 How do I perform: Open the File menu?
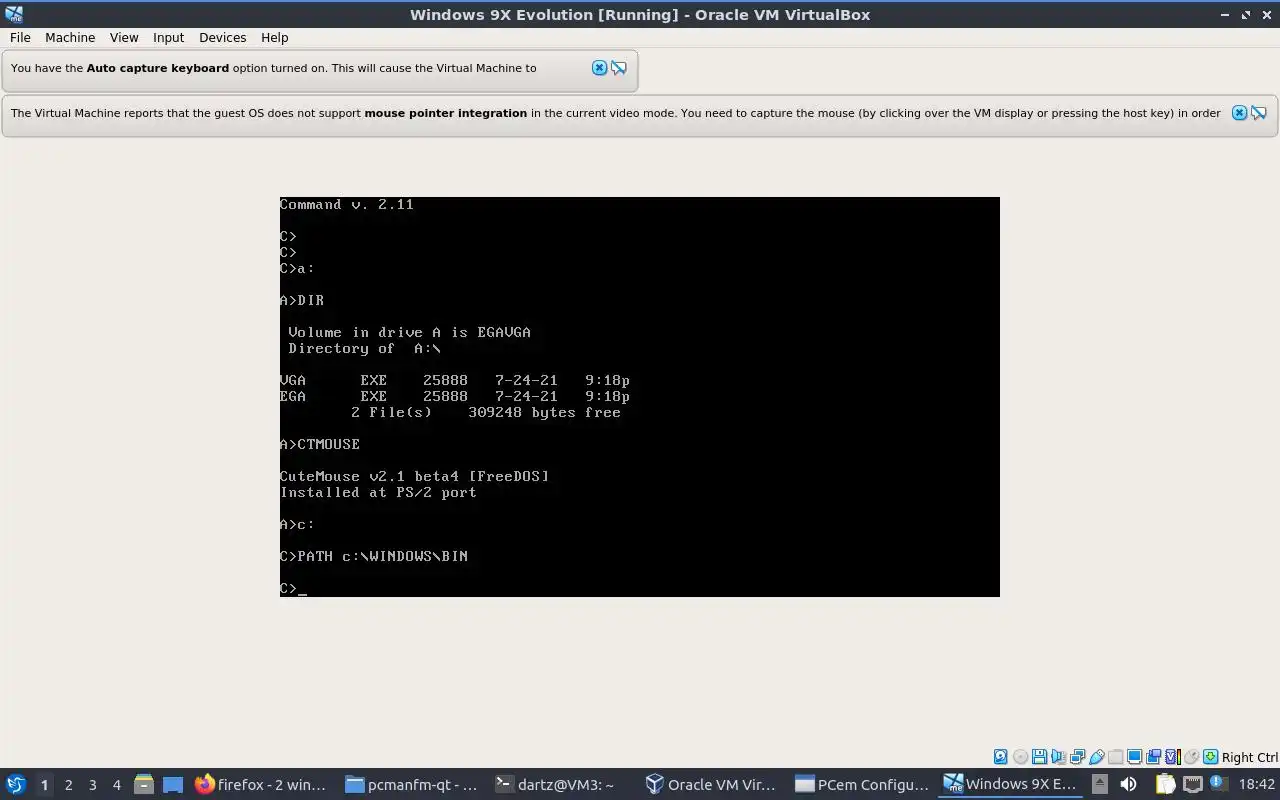tap(20, 37)
